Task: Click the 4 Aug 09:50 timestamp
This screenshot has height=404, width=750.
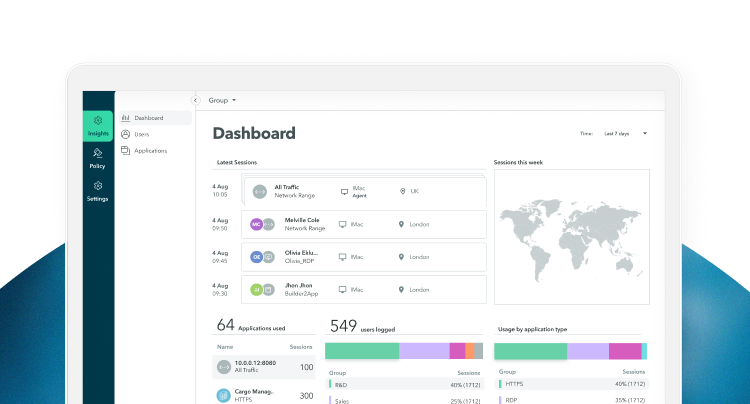Action: 220,225
